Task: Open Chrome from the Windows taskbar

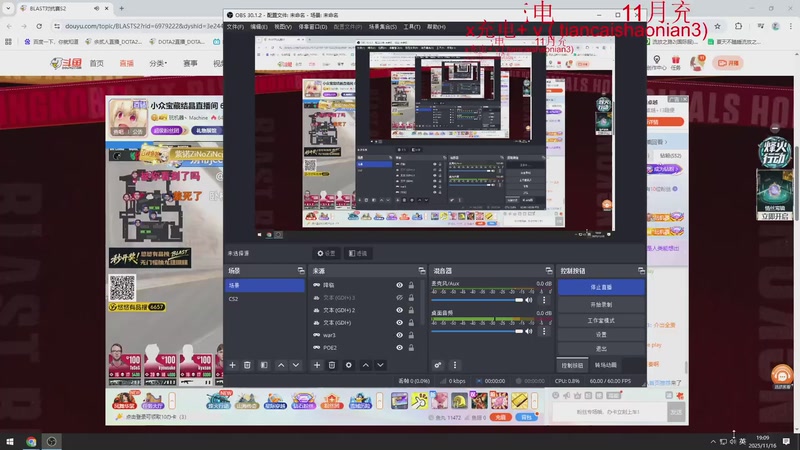Action: [x=31, y=441]
